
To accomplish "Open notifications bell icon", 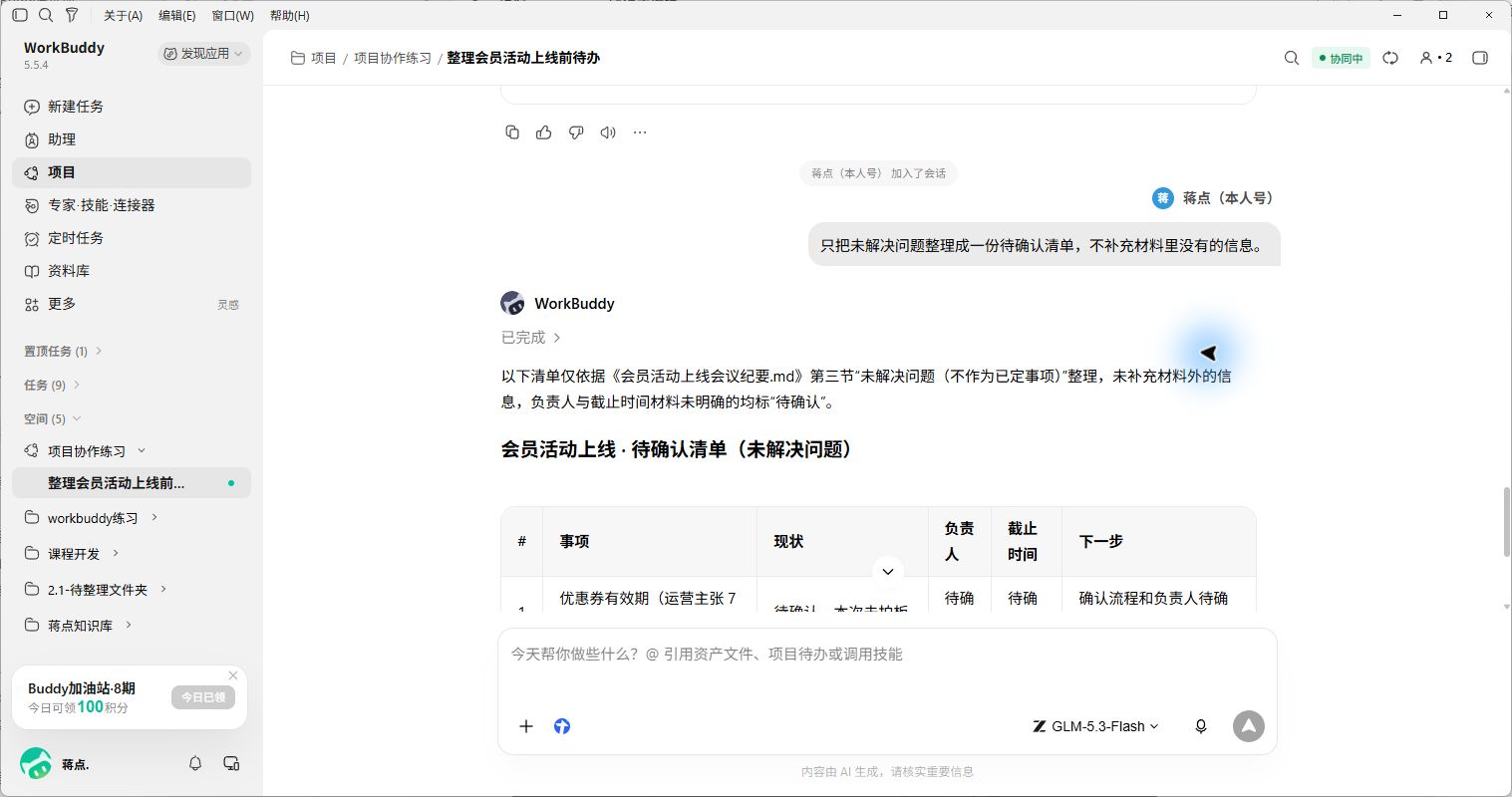I will 195,763.
